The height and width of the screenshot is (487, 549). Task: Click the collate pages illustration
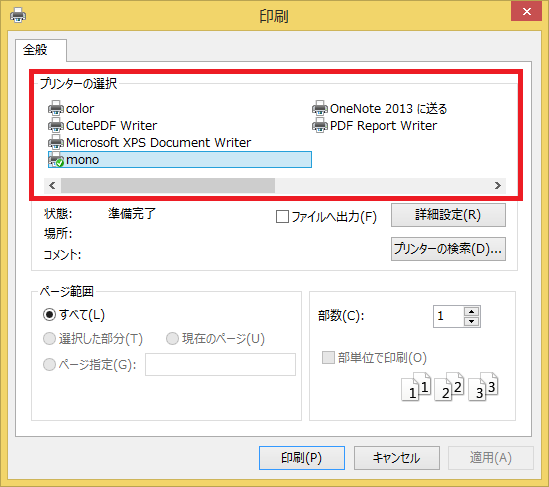pos(449,387)
